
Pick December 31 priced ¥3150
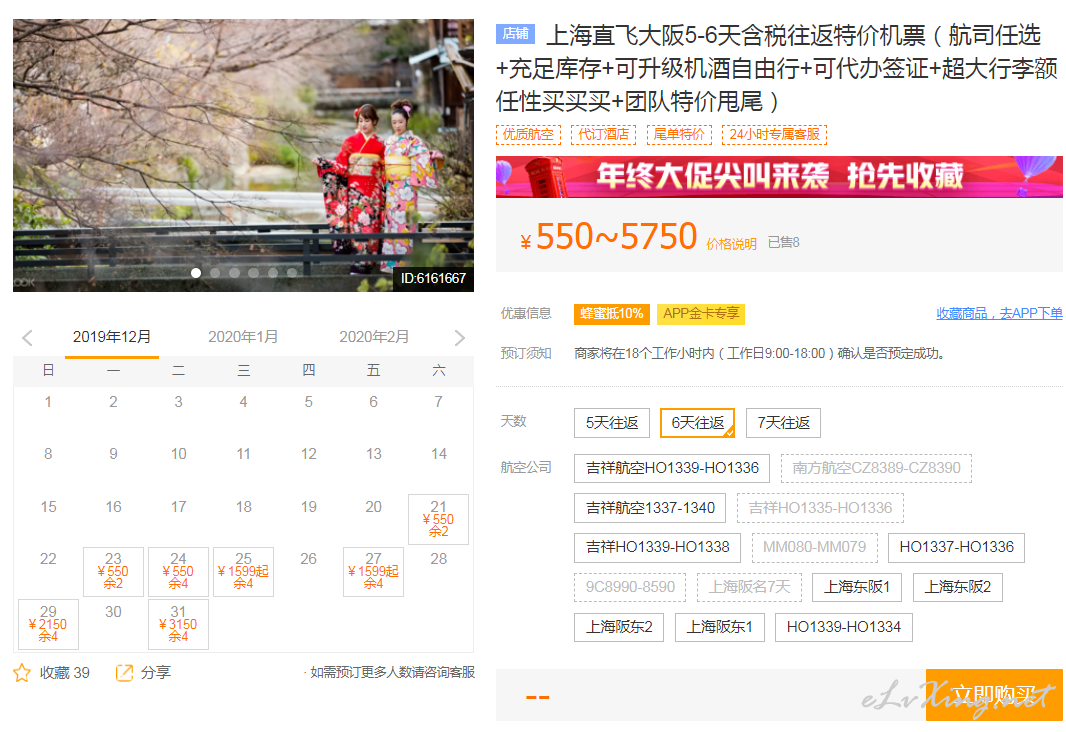tap(178, 625)
